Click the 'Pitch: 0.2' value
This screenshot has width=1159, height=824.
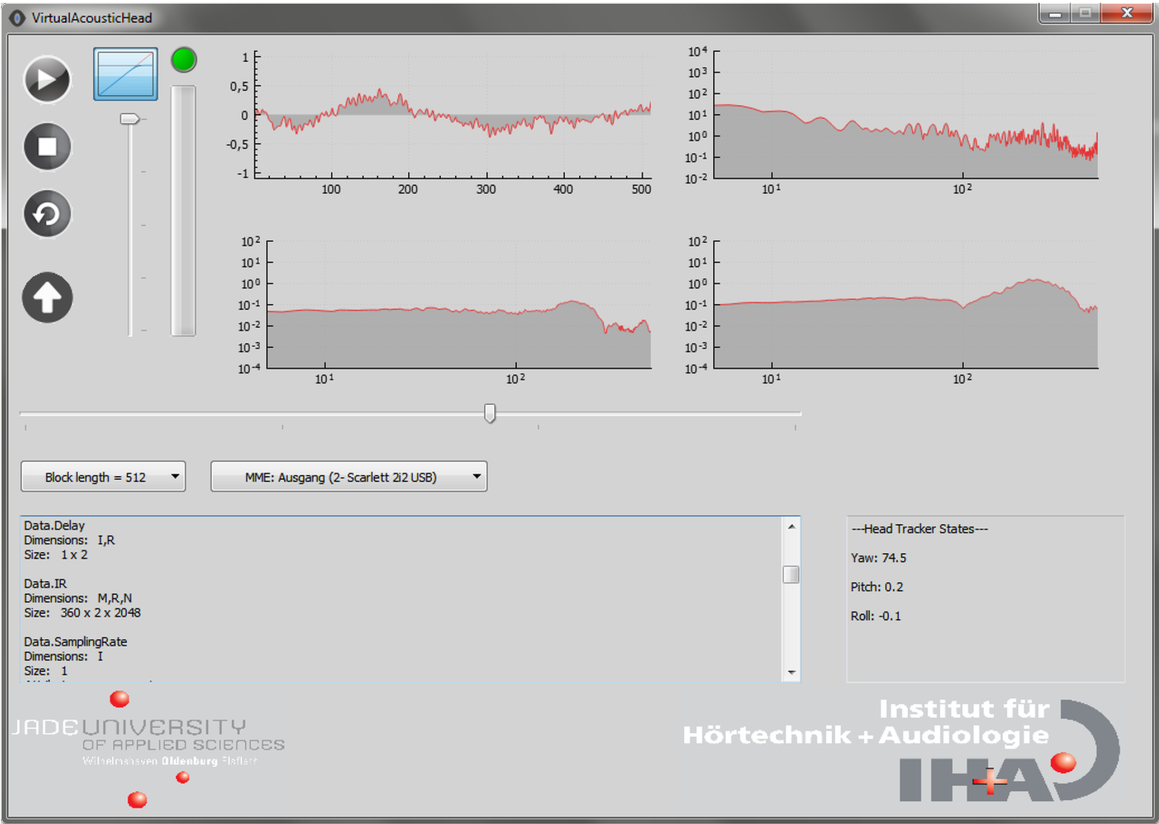[x=877, y=587]
